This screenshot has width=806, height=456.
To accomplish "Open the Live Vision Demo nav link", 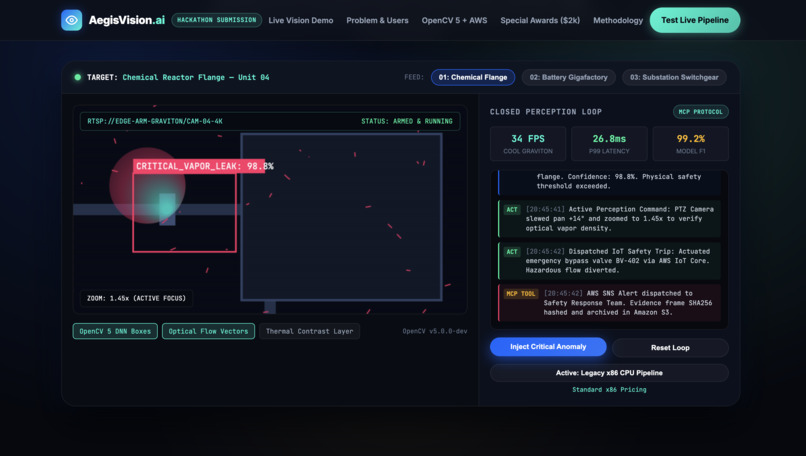I will coord(301,21).
